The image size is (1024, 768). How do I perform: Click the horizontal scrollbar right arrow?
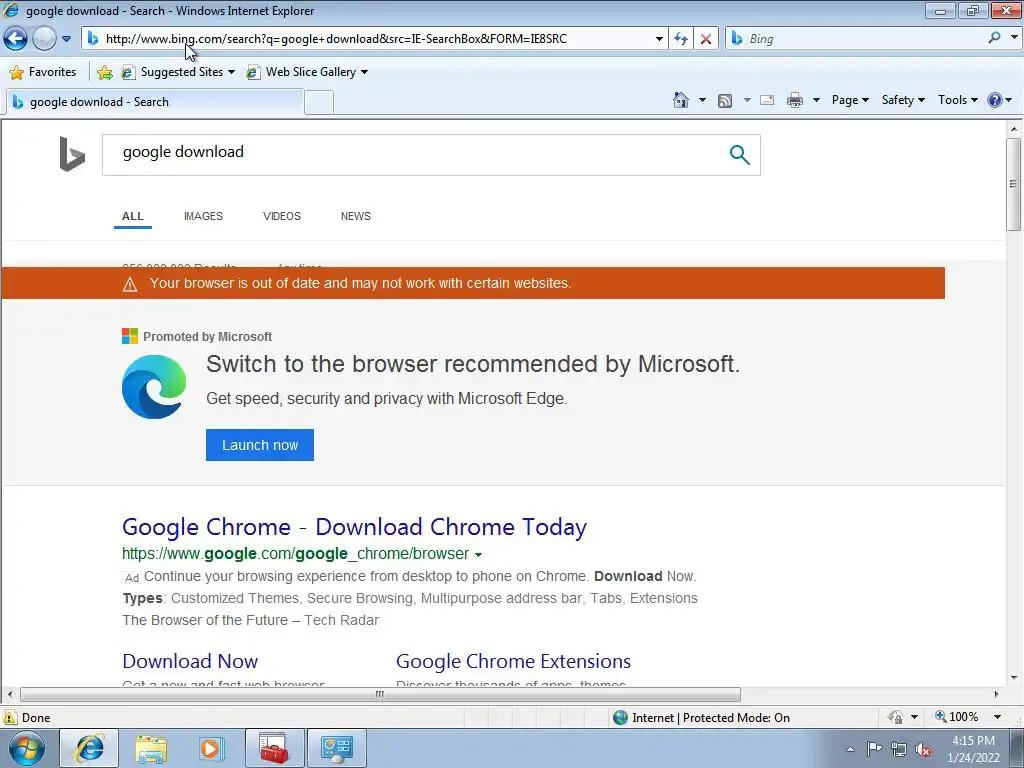997,694
